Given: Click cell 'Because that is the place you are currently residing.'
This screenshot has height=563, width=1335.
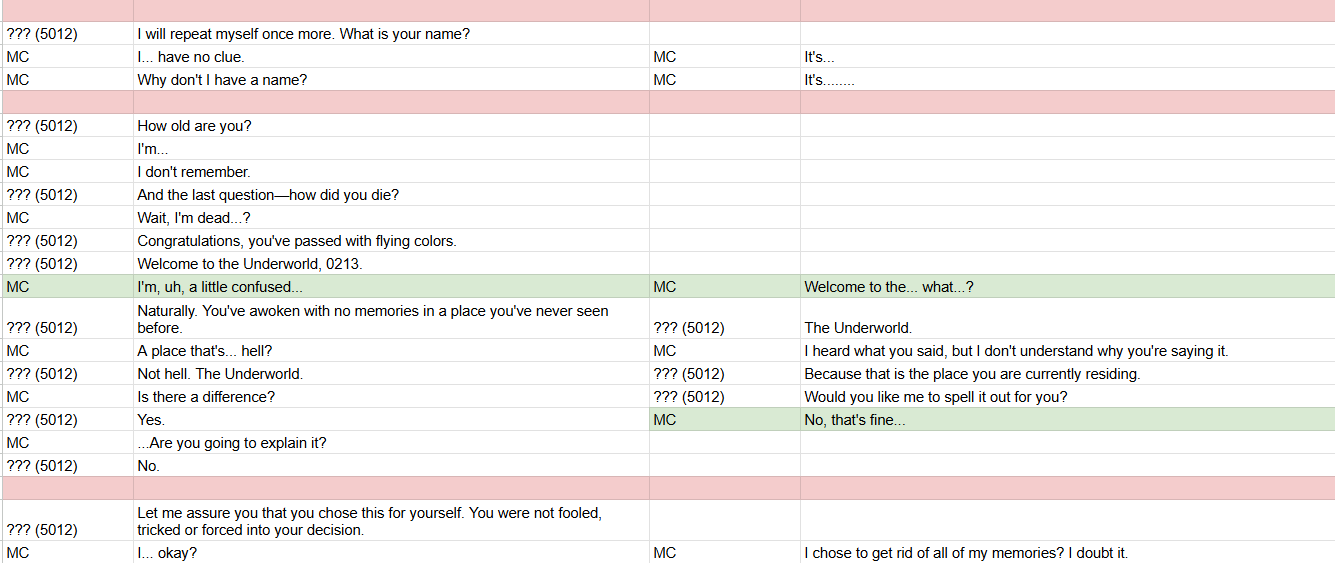Looking at the screenshot, I should [1067, 374].
